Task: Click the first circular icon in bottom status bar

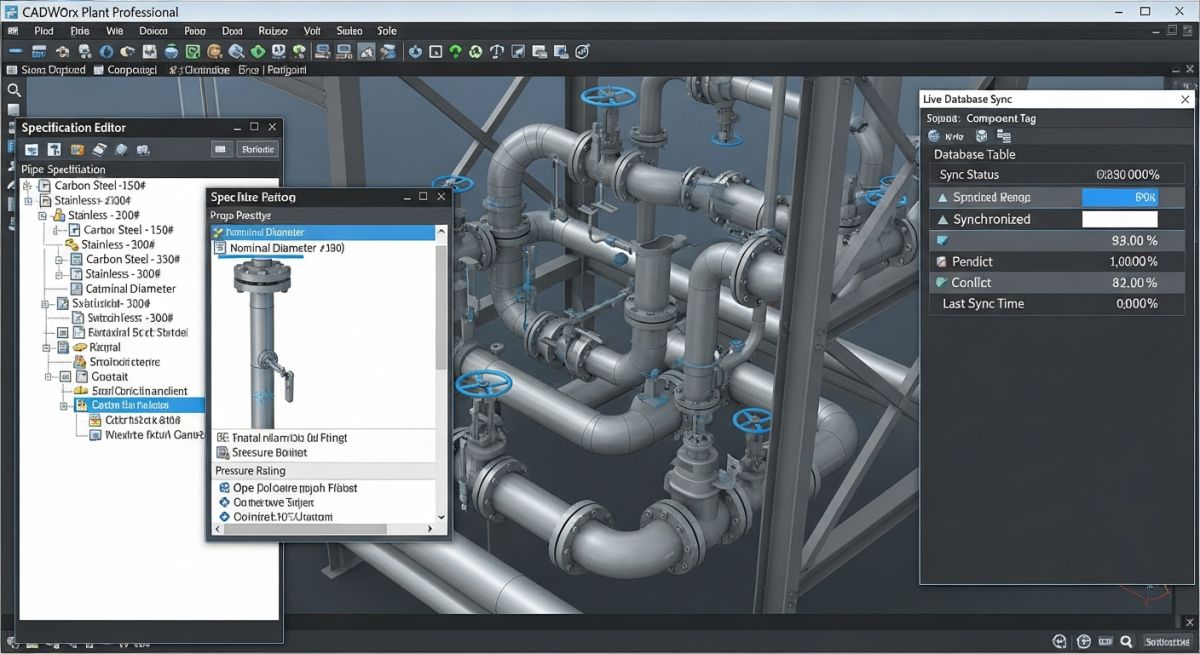Action: [x=1060, y=642]
